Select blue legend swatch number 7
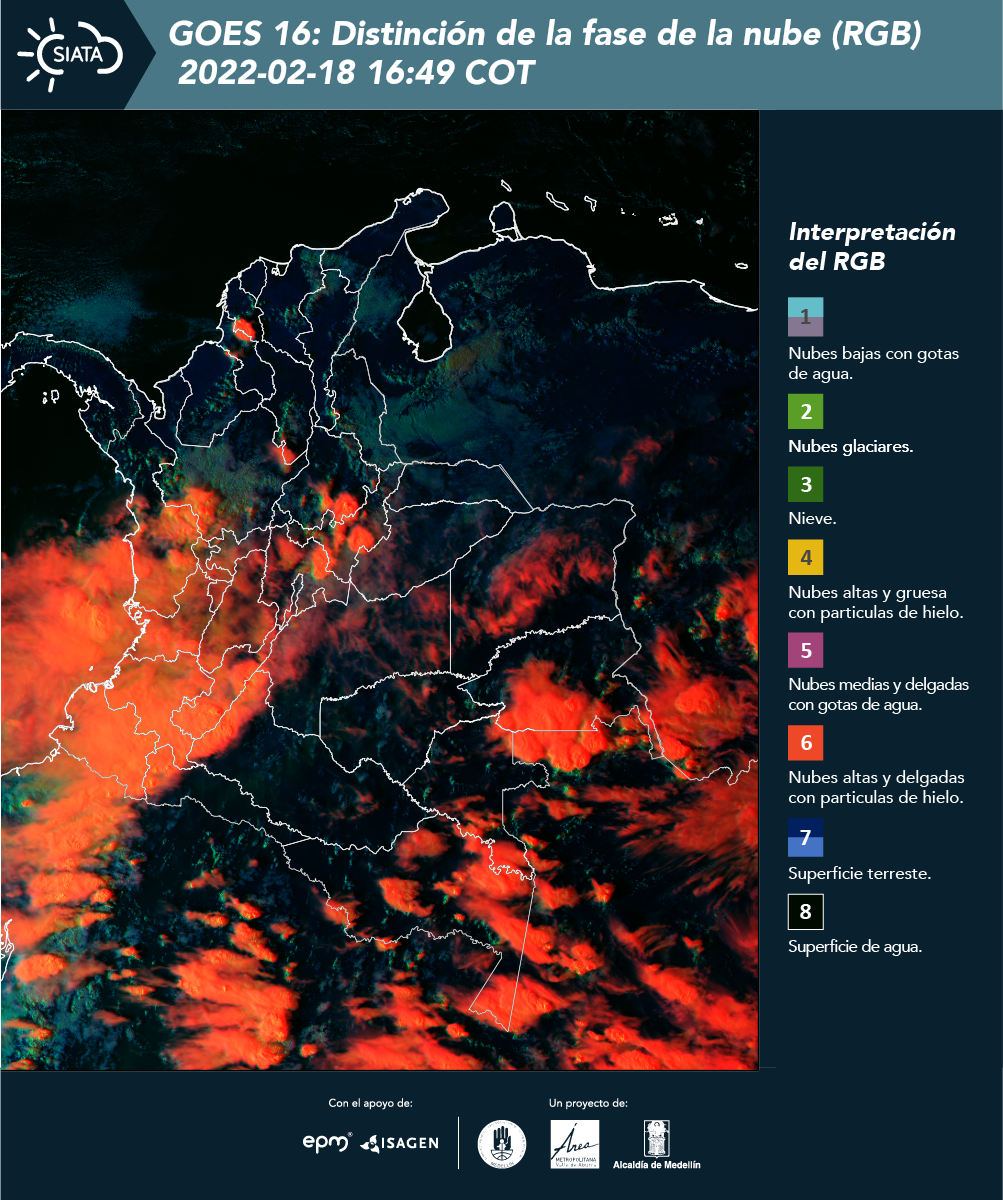Image resolution: width=1003 pixels, height=1200 pixels. point(806,838)
